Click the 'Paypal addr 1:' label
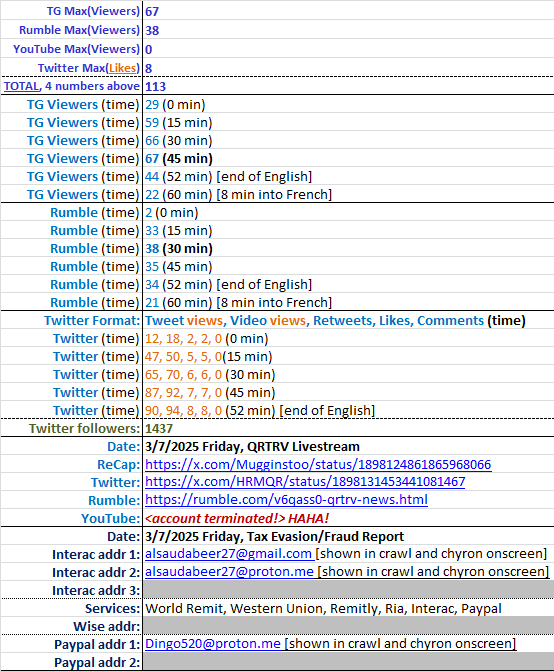Viewport: 554px width, 671px height. tap(97, 644)
